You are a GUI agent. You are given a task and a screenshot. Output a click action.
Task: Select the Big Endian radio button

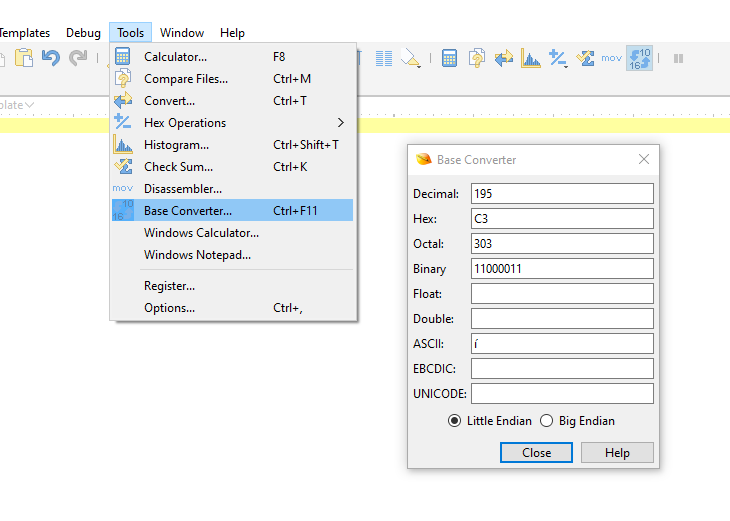(x=546, y=421)
